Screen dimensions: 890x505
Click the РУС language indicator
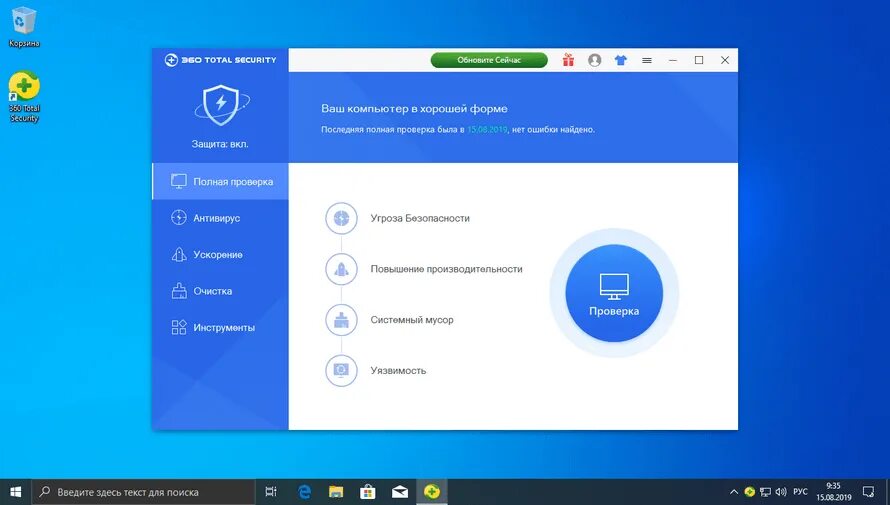800,492
